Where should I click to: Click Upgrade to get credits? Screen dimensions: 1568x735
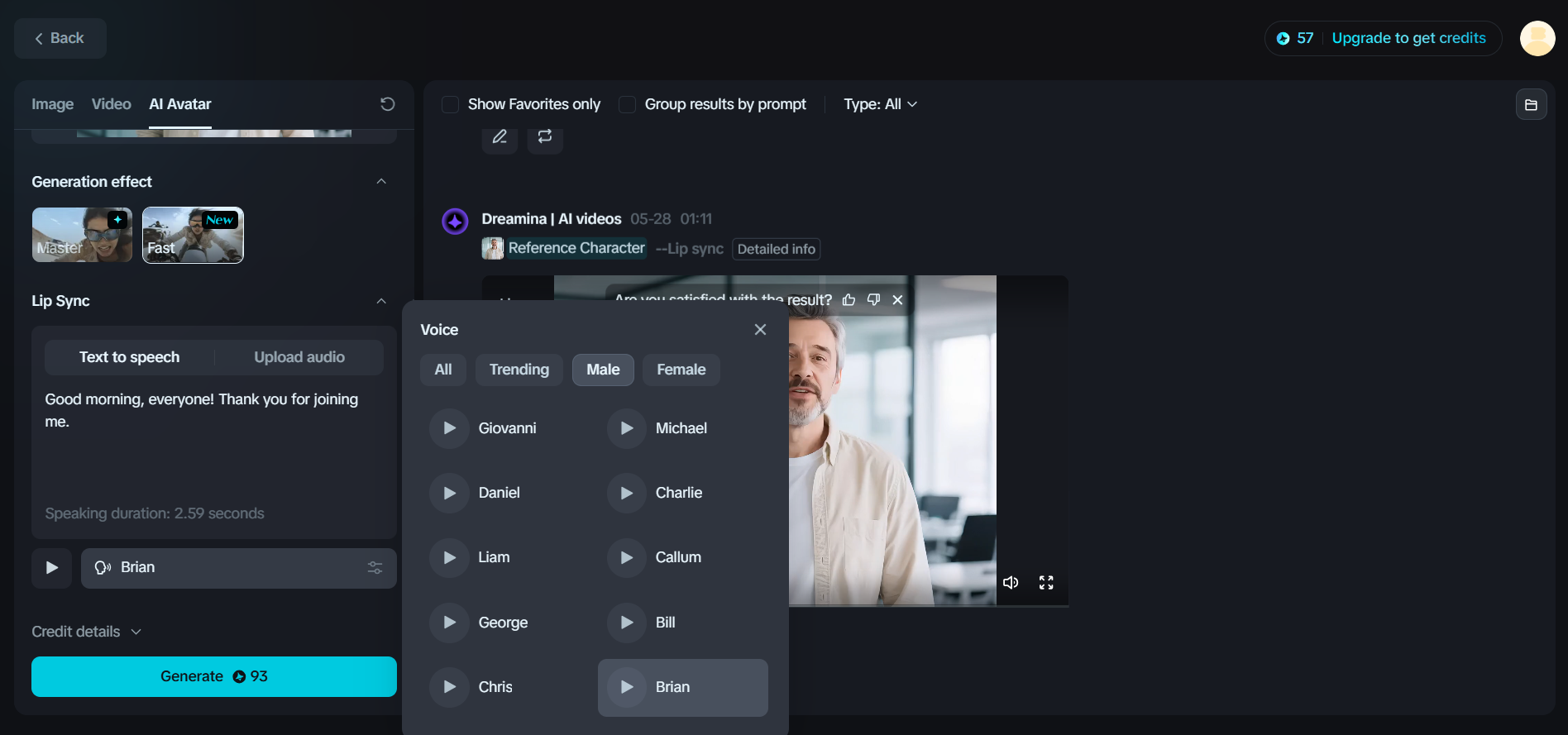tap(1408, 38)
